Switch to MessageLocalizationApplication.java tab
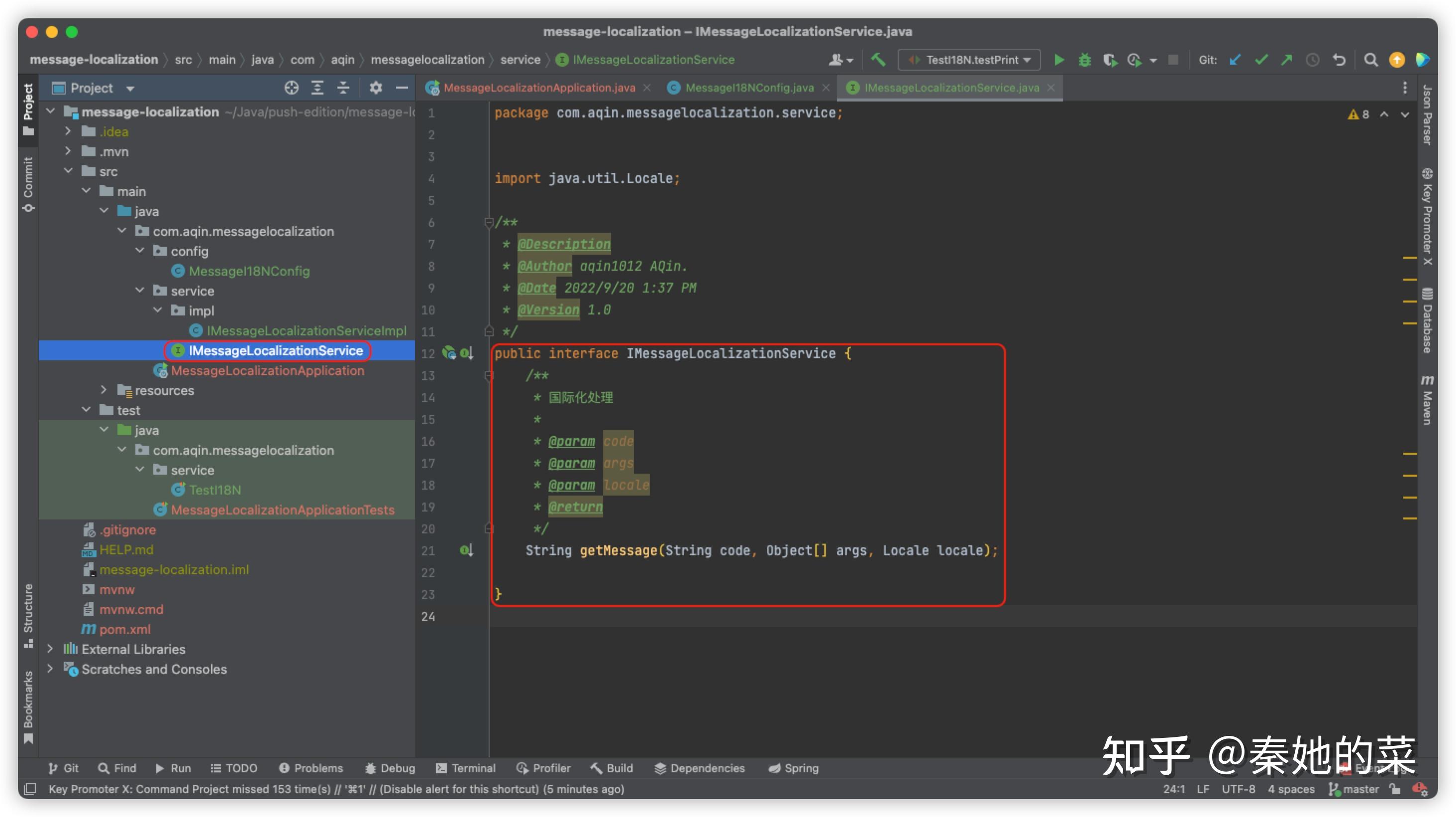 click(x=538, y=88)
